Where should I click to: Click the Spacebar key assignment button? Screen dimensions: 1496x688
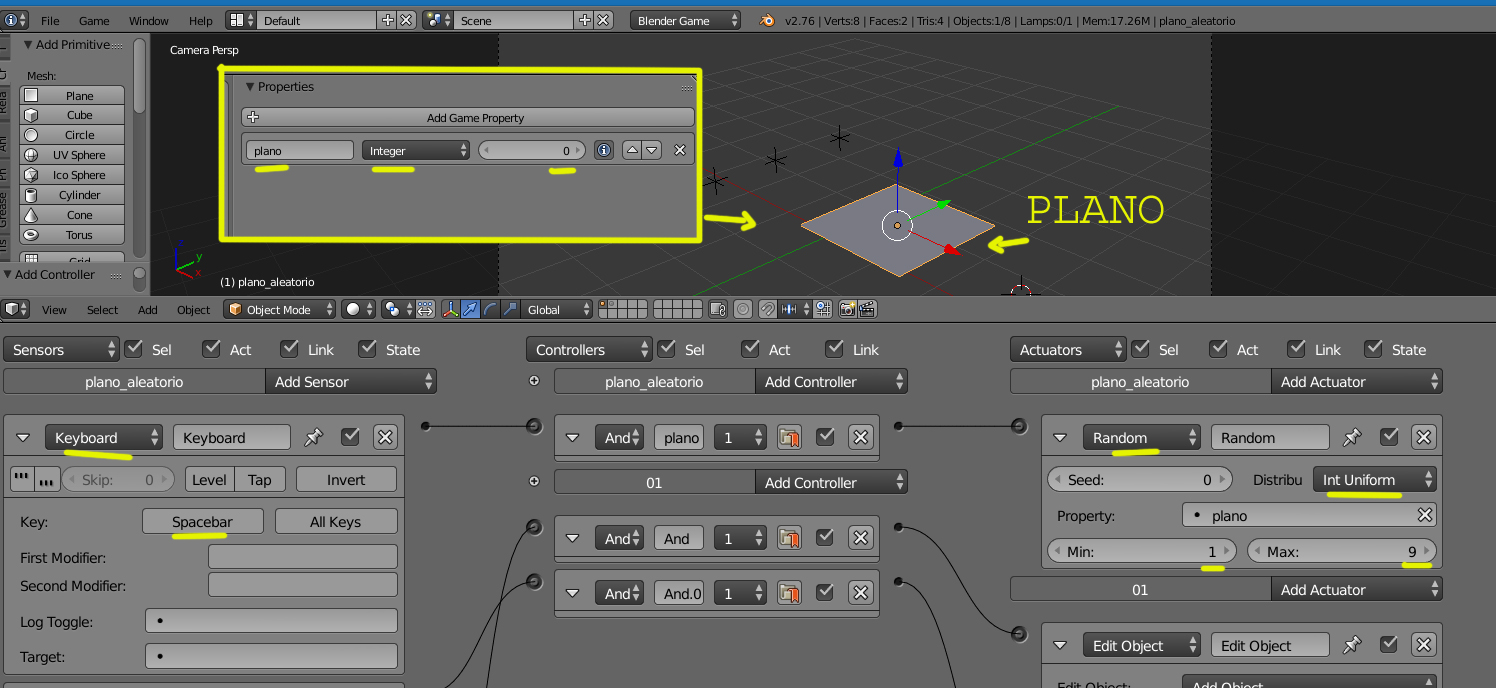coord(203,522)
